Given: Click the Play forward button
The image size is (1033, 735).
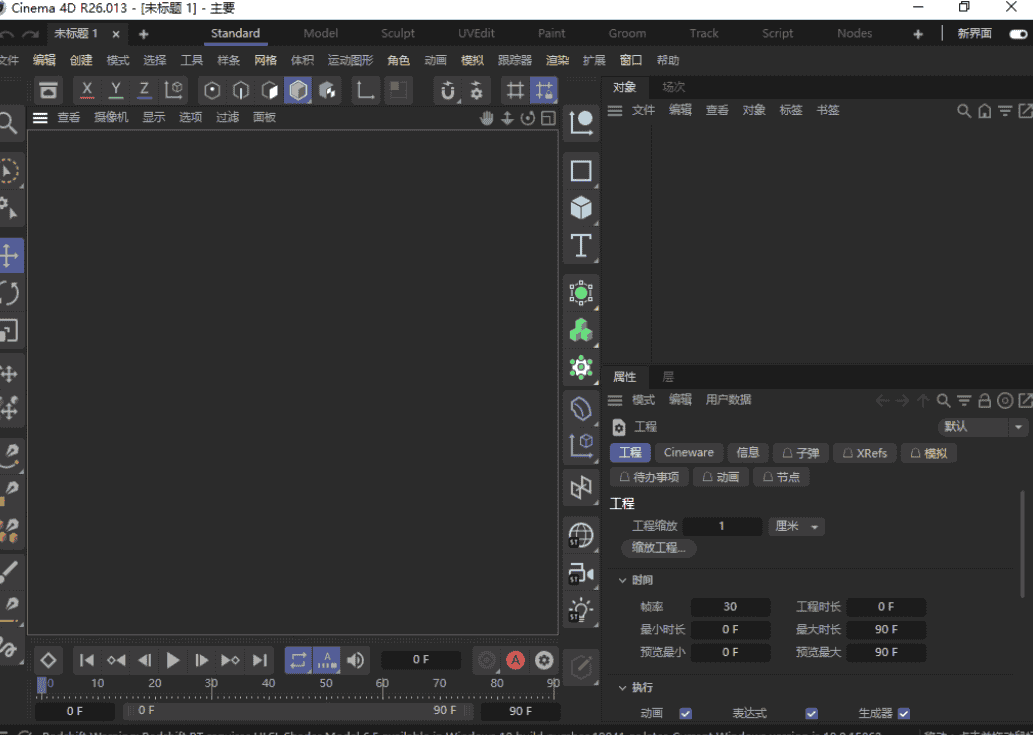Looking at the screenshot, I should point(173,660).
